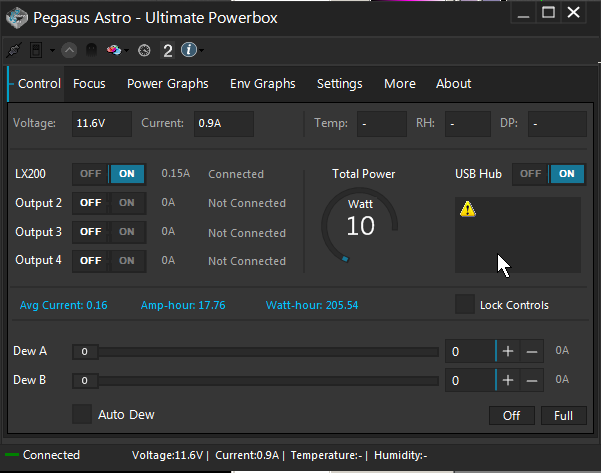Image resolution: width=601 pixels, height=473 pixels.
Task: Click the clock gauge icon in toolbar
Action: point(144,50)
